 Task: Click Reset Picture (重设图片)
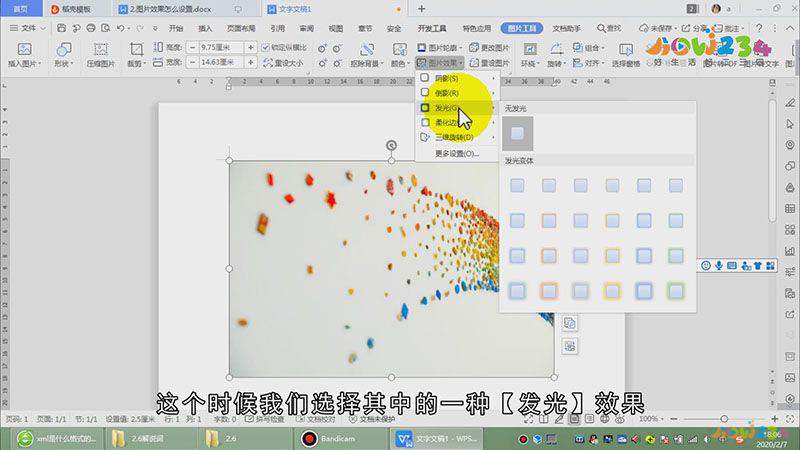pos(489,63)
